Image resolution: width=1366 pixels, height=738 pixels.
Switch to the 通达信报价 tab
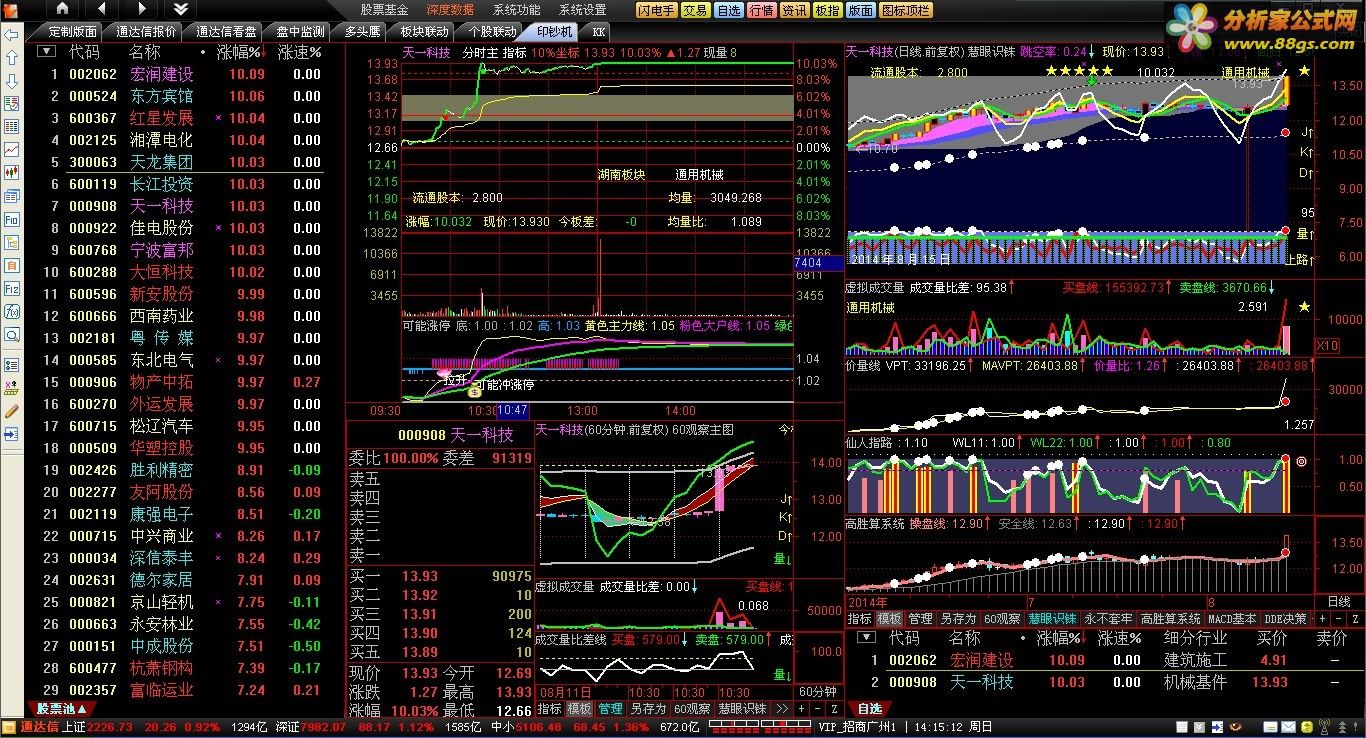point(146,31)
